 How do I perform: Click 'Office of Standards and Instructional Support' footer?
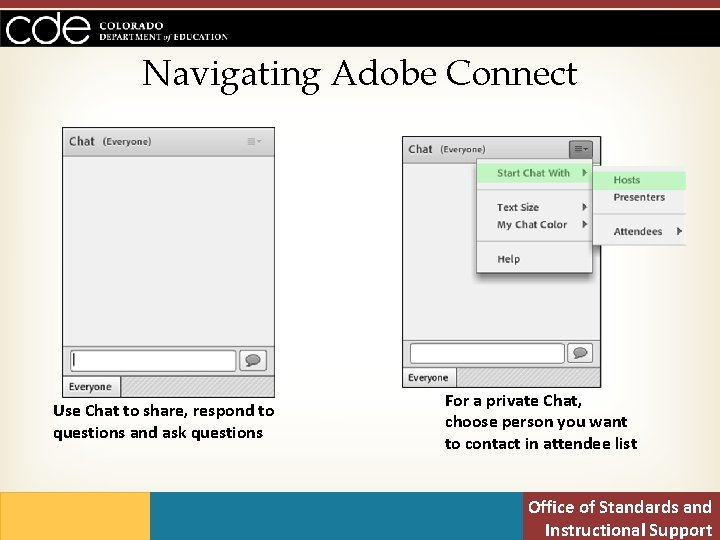click(x=620, y=518)
